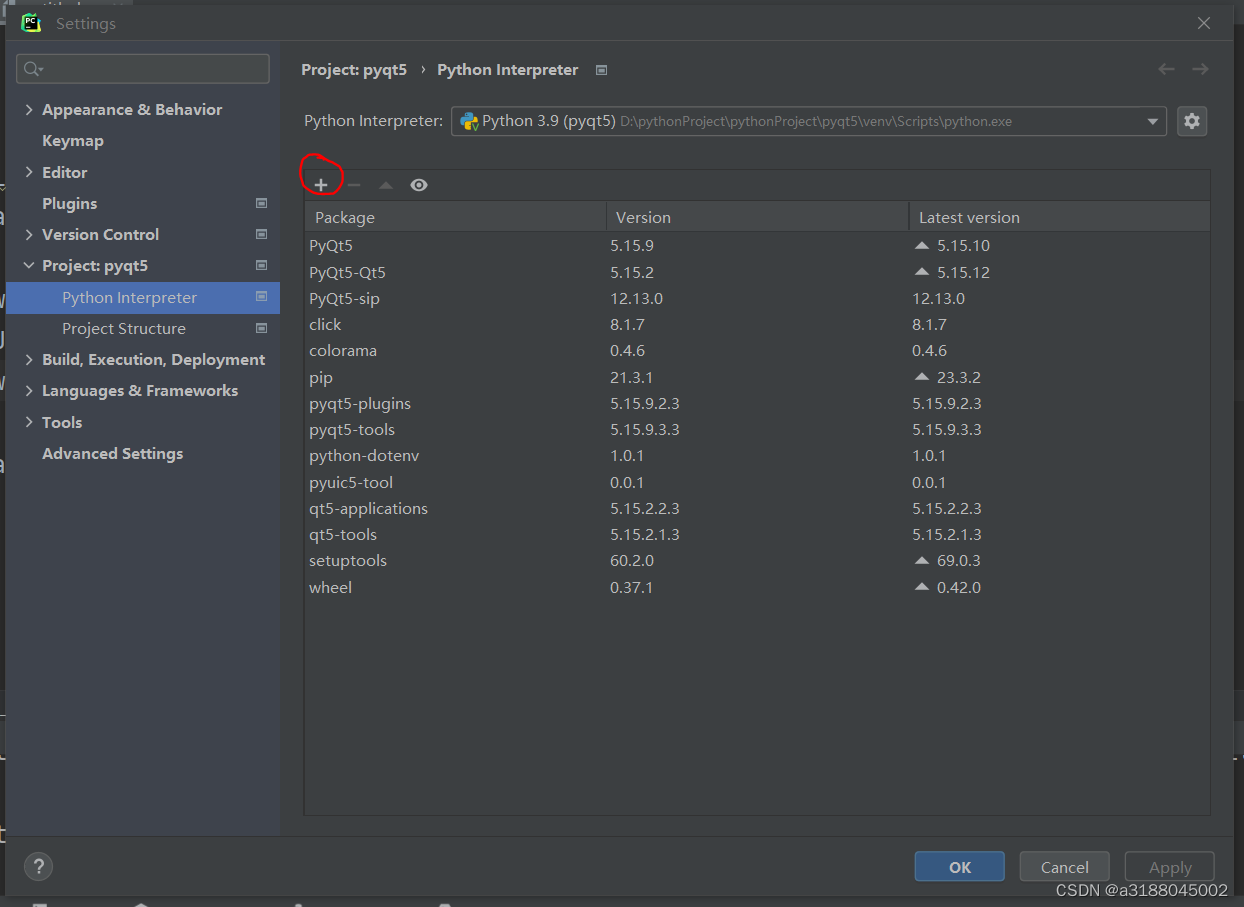Select the qt5-tools package row
This screenshot has width=1244, height=907.
pos(757,534)
